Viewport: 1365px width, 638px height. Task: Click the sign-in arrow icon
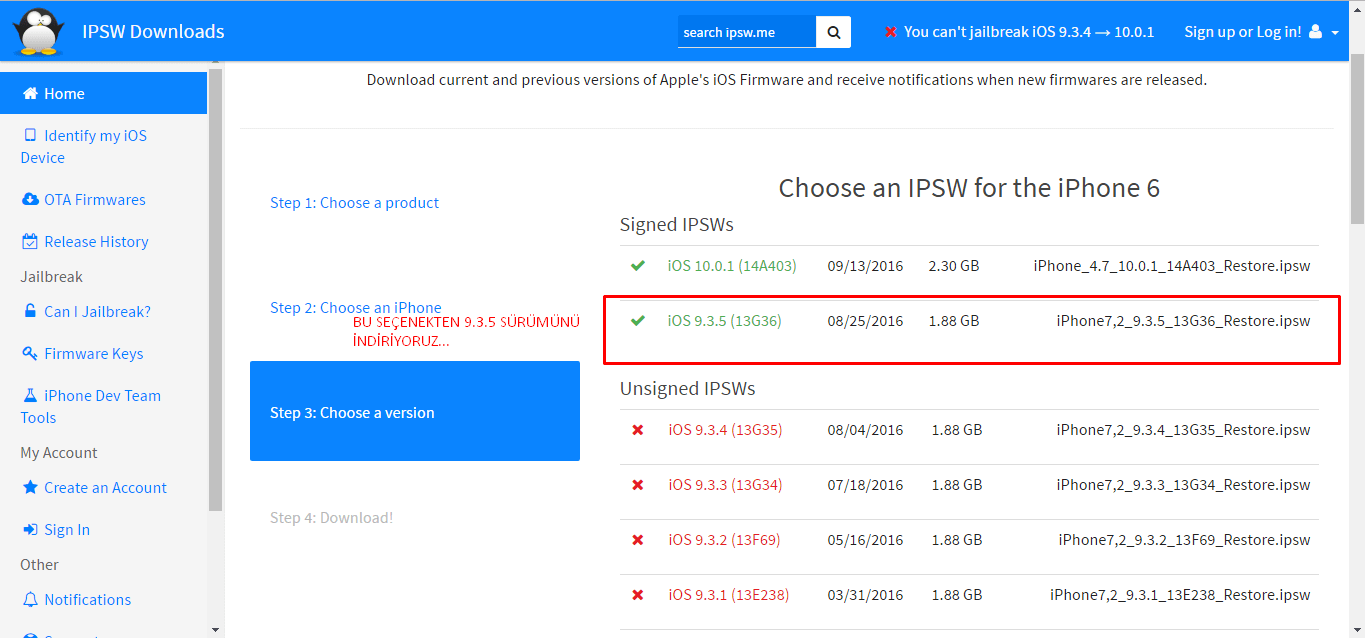pyautogui.click(x=30, y=530)
